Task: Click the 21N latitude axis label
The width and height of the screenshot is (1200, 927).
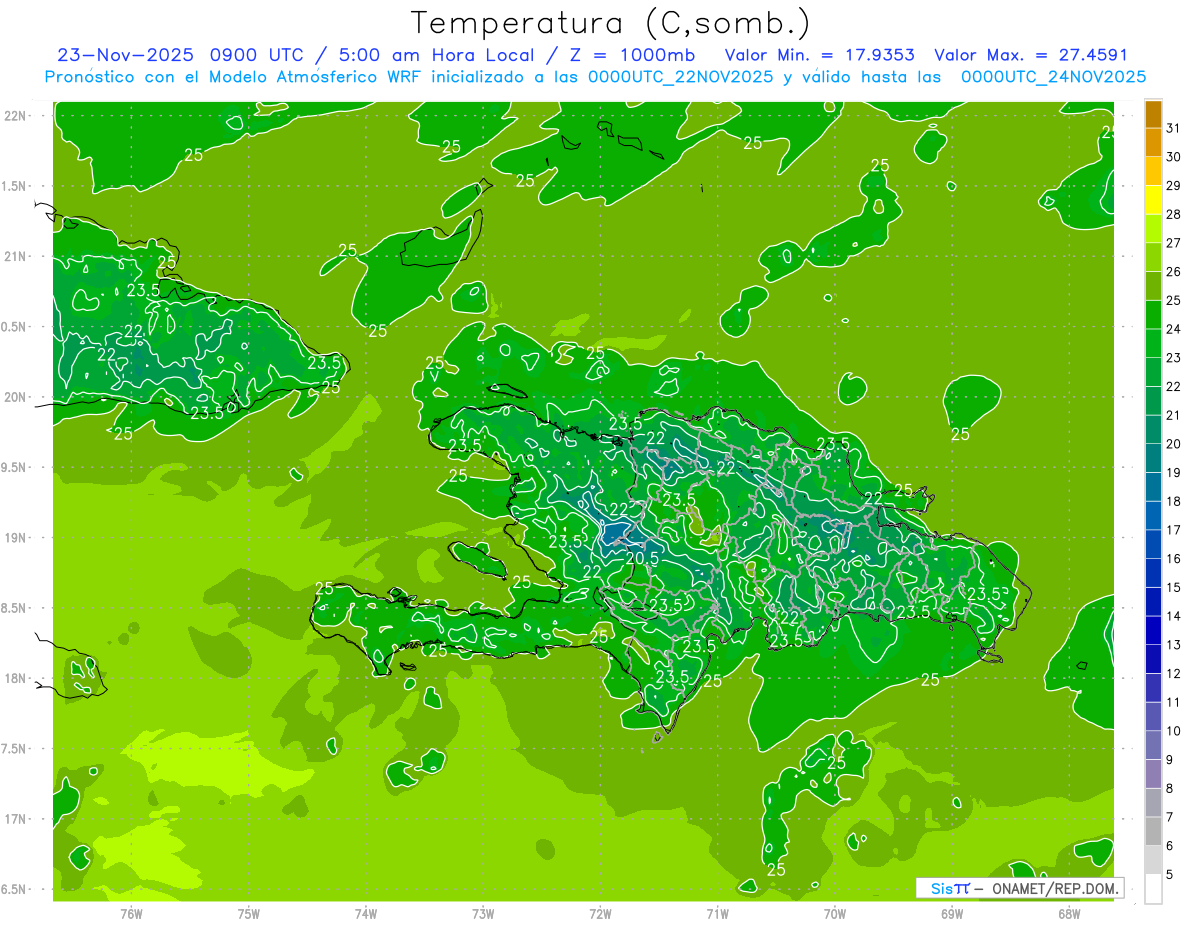Action: tap(14, 257)
